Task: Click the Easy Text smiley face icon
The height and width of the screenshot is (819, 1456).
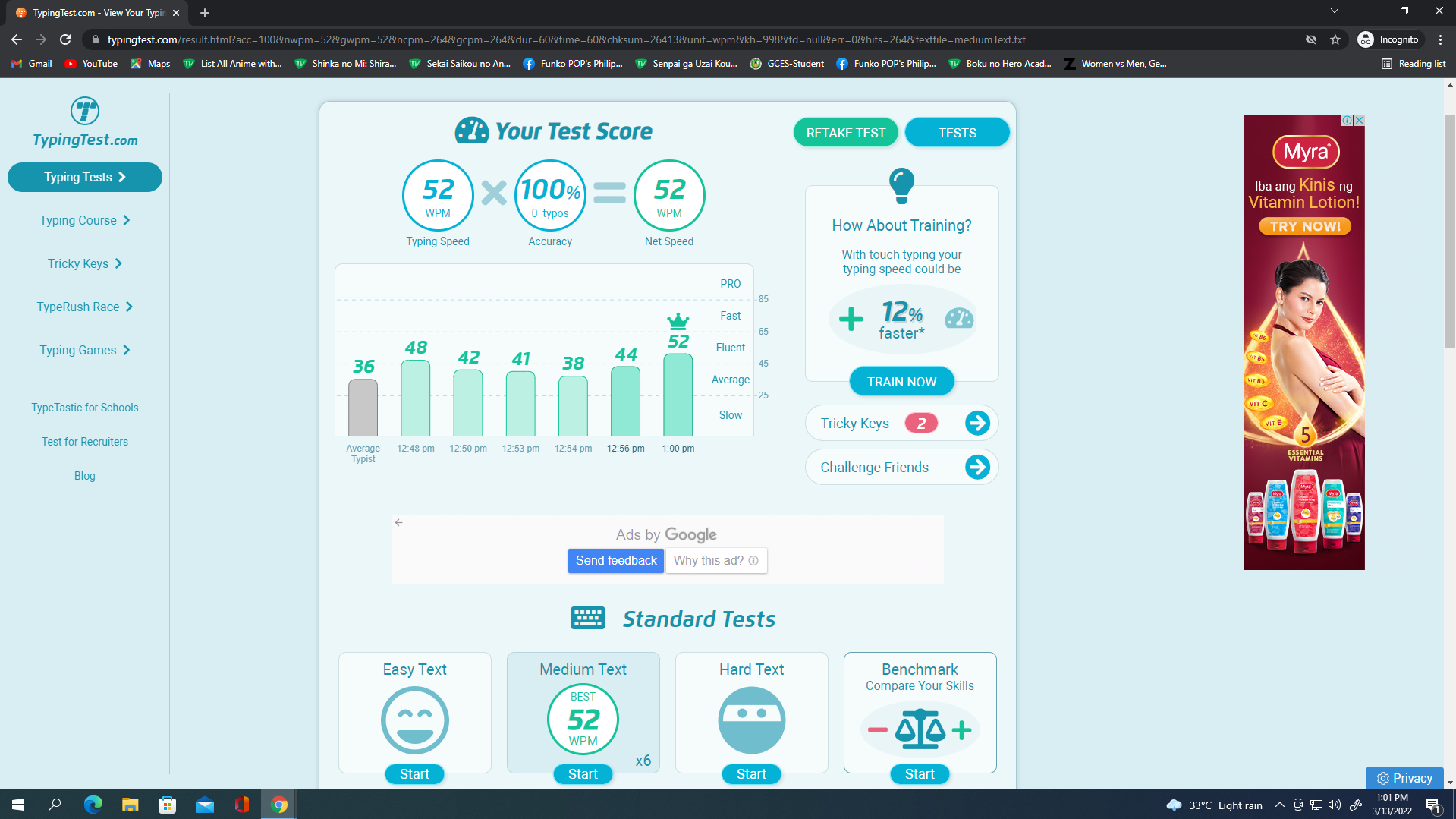Action: coord(415,720)
